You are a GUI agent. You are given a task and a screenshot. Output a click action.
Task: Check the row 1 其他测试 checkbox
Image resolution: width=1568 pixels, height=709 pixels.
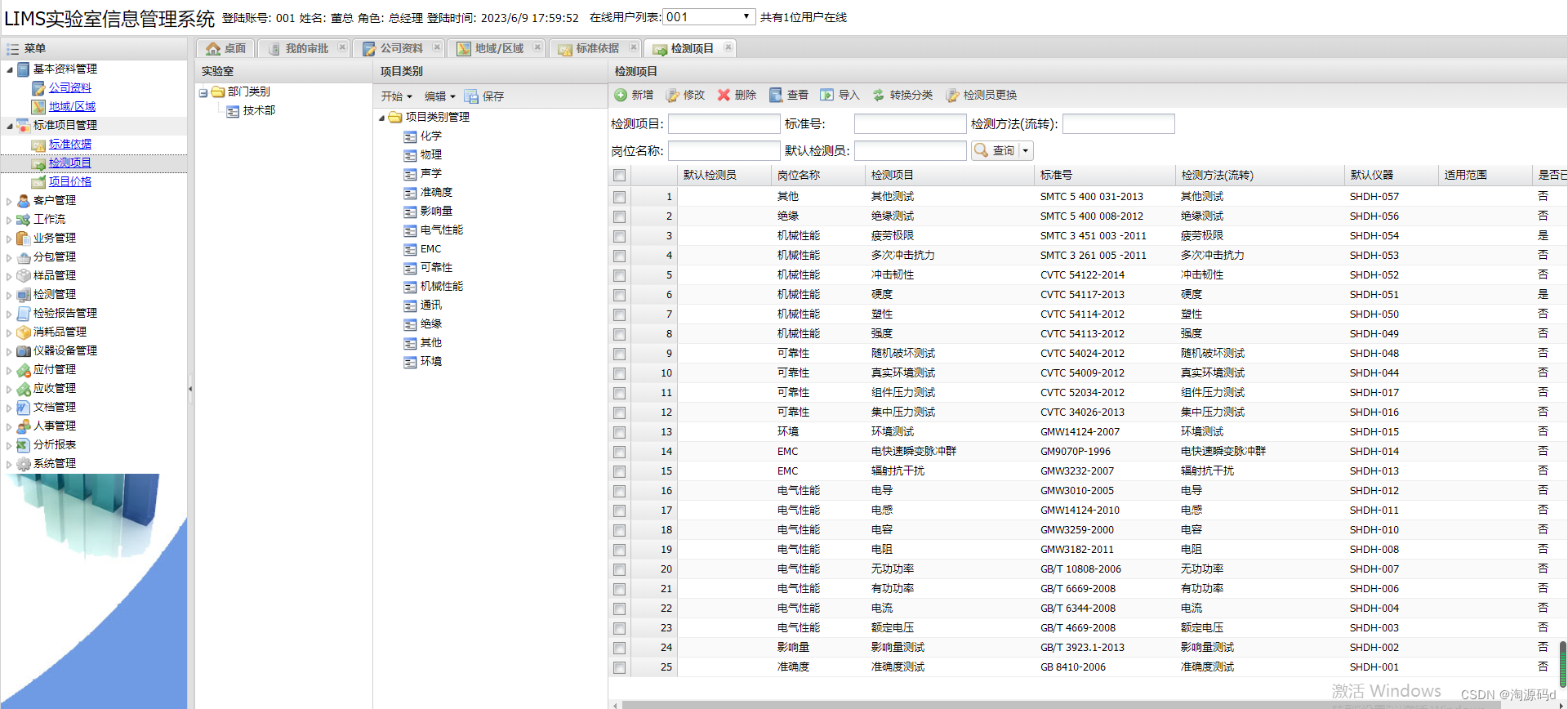click(620, 198)
